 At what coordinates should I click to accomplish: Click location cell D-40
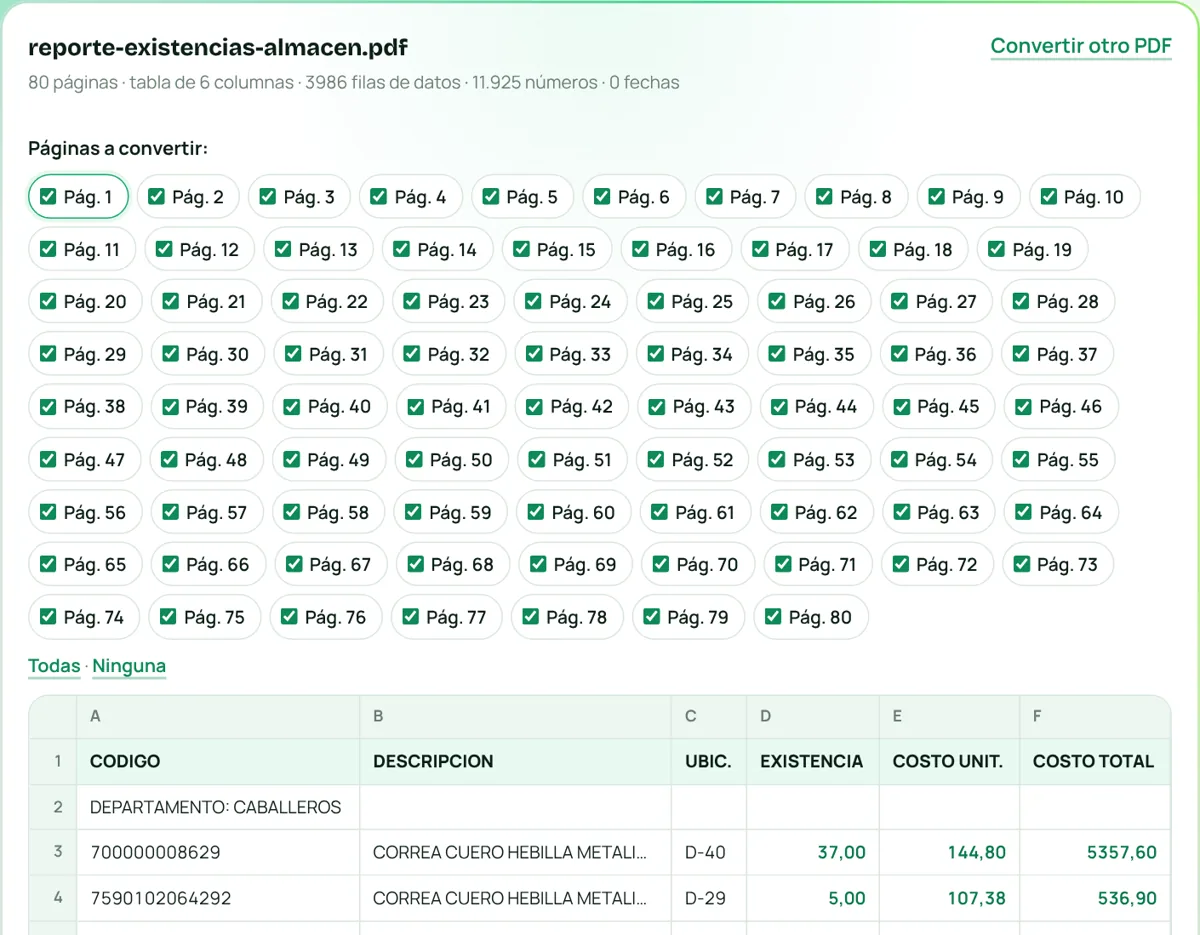[709, 853]
